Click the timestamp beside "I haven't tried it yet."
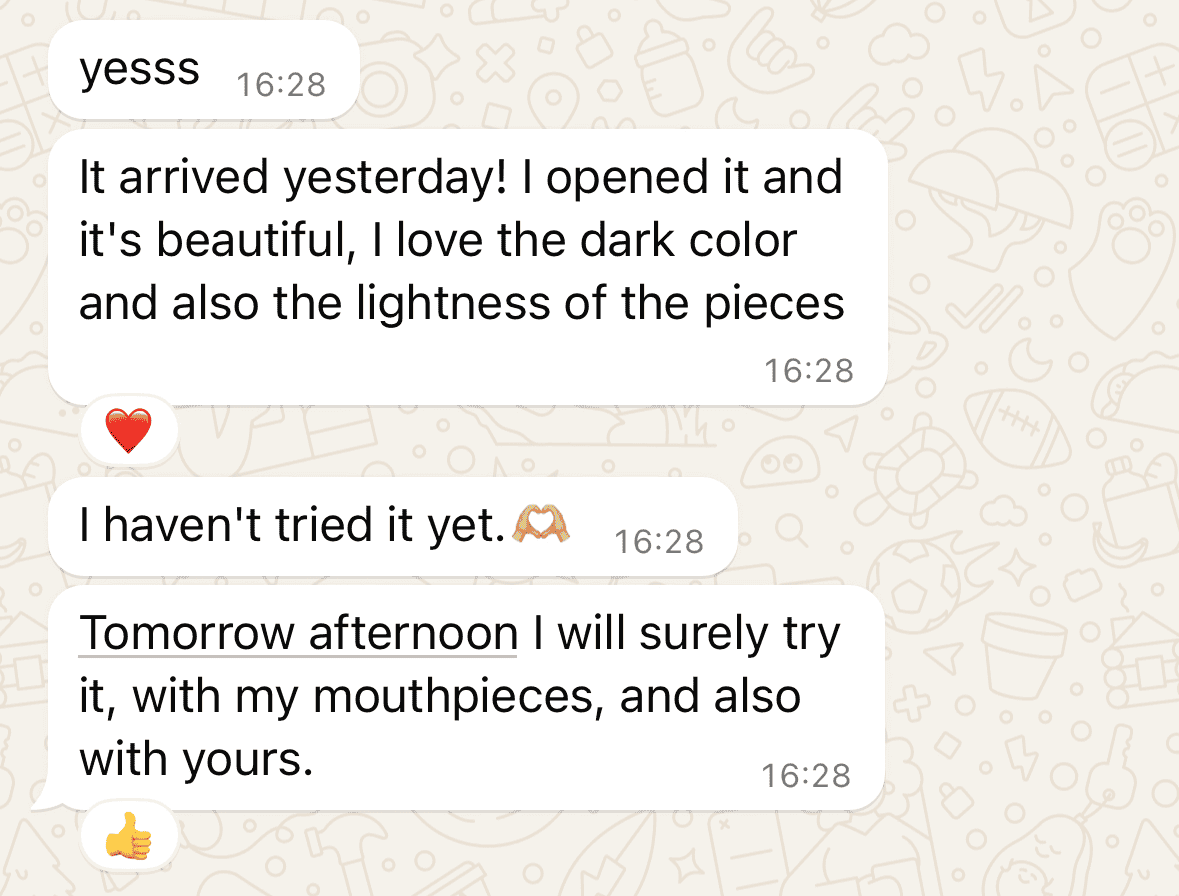 [x=658, y=542]
